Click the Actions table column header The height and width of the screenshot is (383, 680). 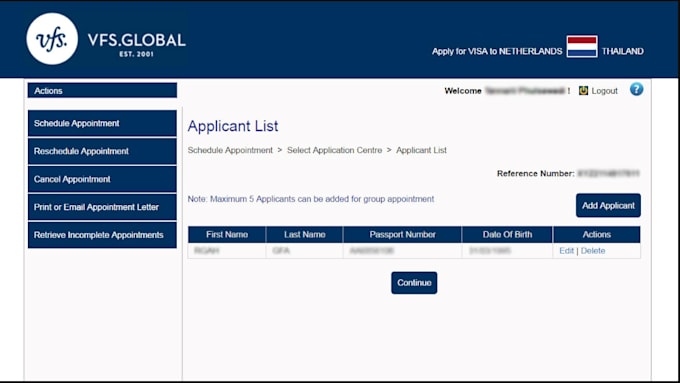click(x=597, y=234)
